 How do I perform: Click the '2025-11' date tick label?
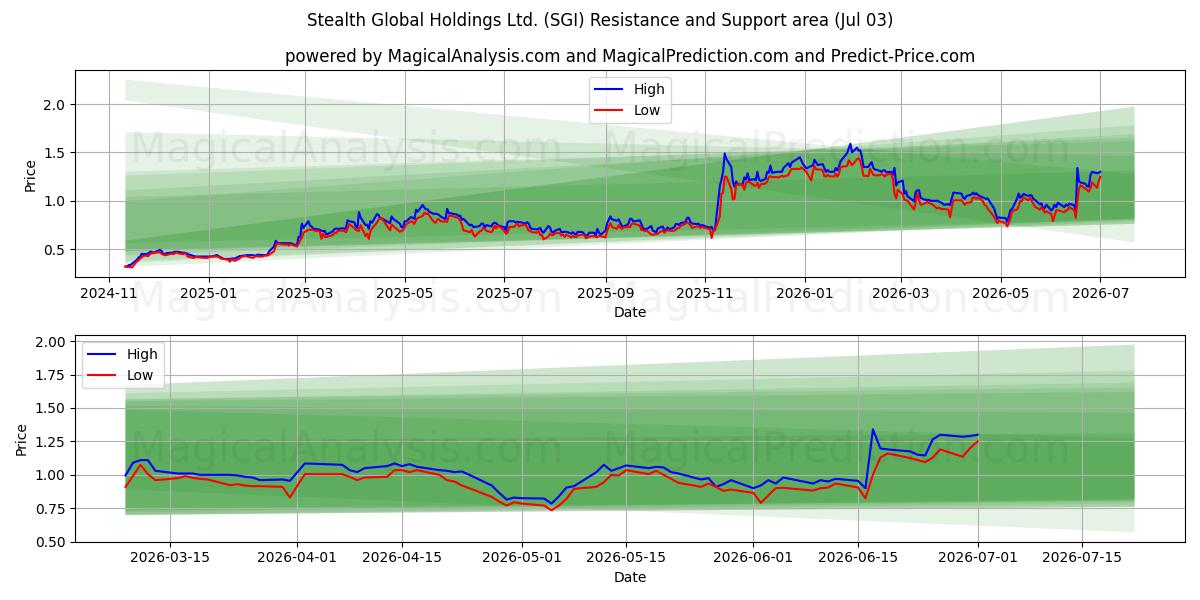[x=705, y=293]
